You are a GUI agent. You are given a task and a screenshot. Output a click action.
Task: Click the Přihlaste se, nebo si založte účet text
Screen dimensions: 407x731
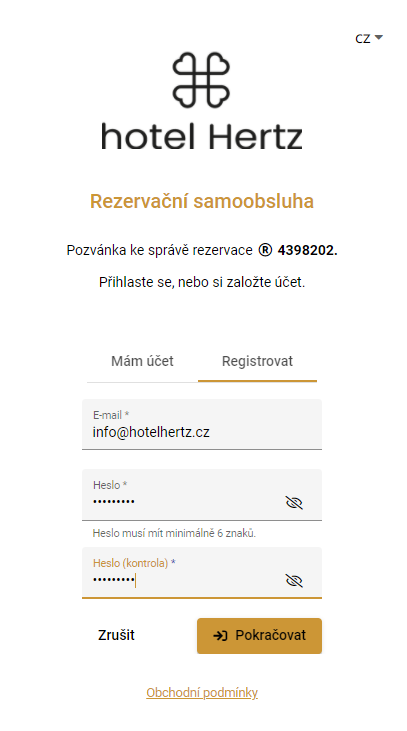(202, 282)
